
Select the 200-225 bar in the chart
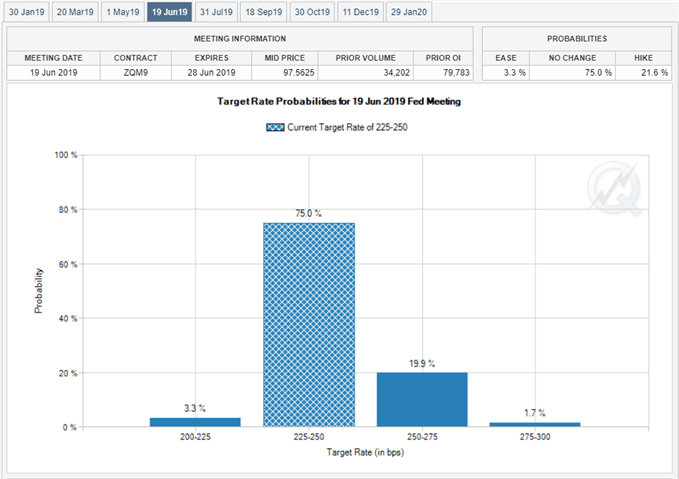tap(195, 422)
